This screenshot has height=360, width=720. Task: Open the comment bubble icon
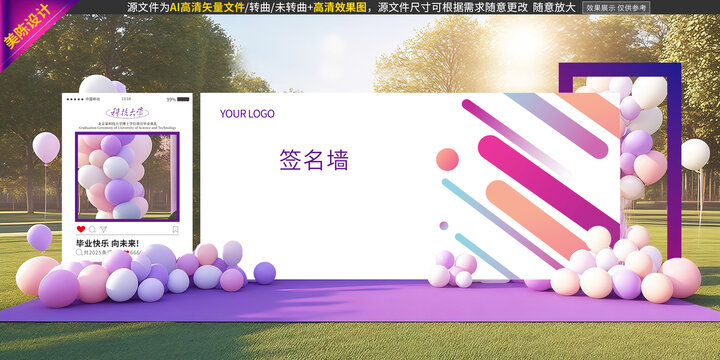pos(92,229)
